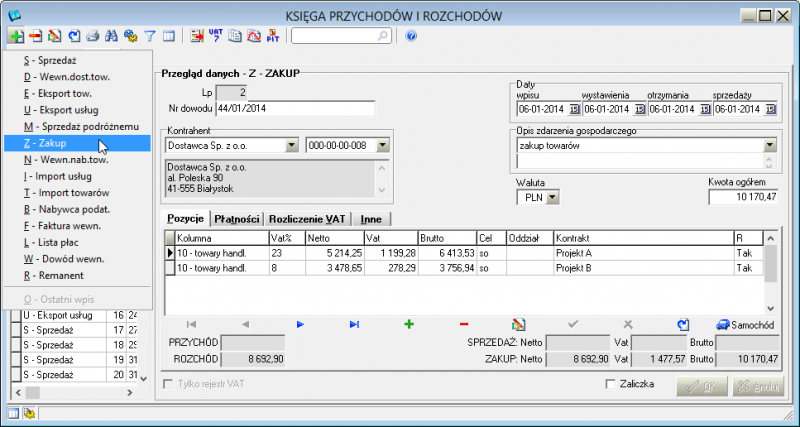Screen dimensions: 800x427
Task: Click the gears settings toolbar icon
Action: (131, 36)
